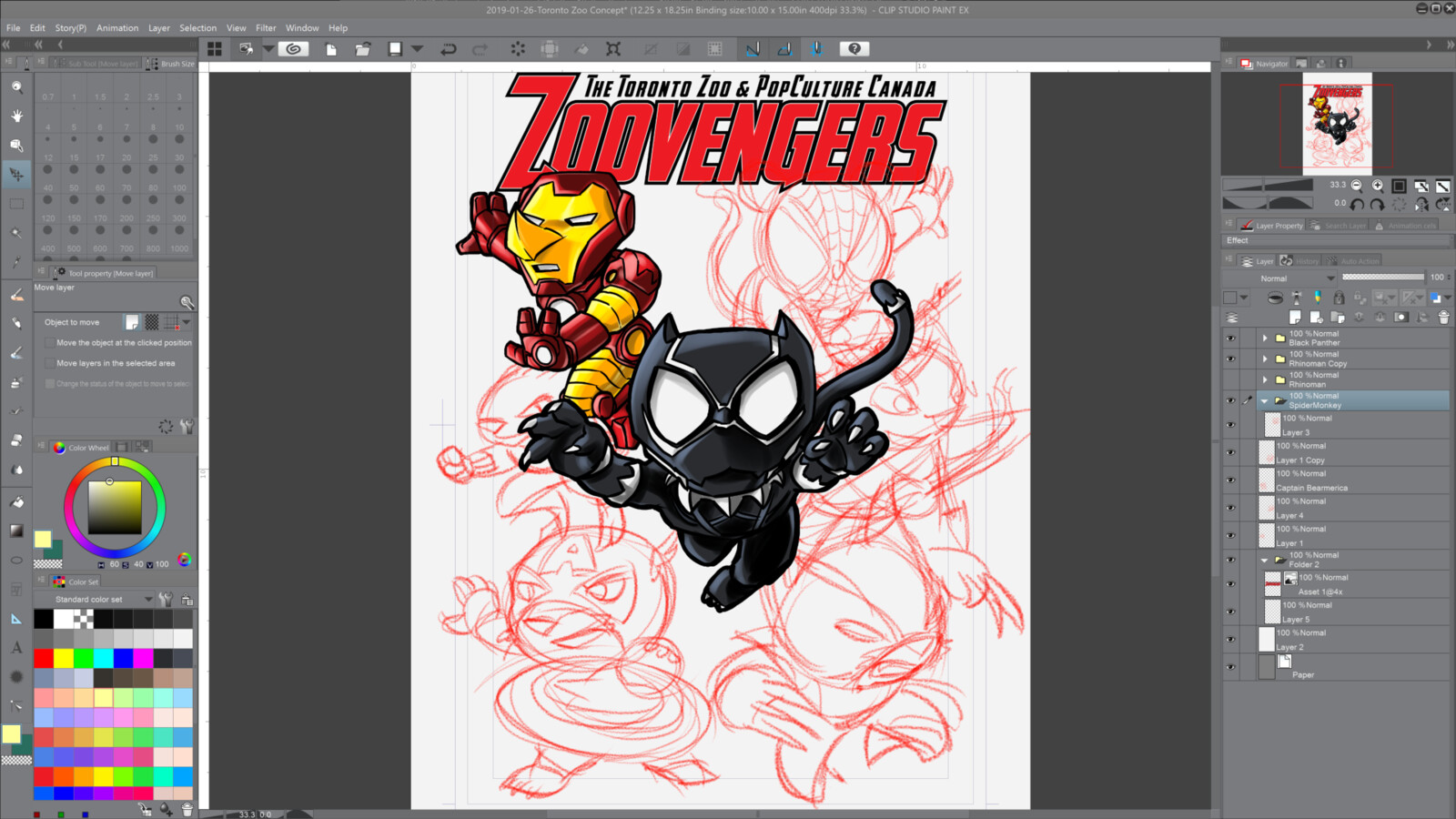
Task: Select the Operation object tool
Action: 16,145
